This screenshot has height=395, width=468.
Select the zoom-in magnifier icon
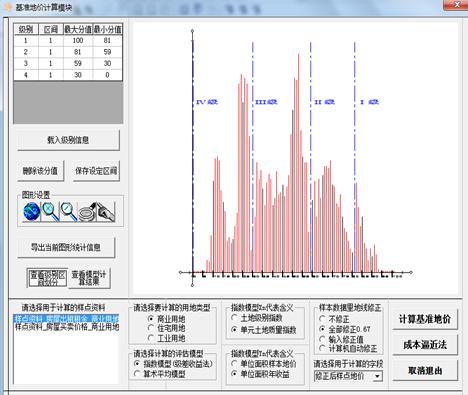(x=50, y=212)
